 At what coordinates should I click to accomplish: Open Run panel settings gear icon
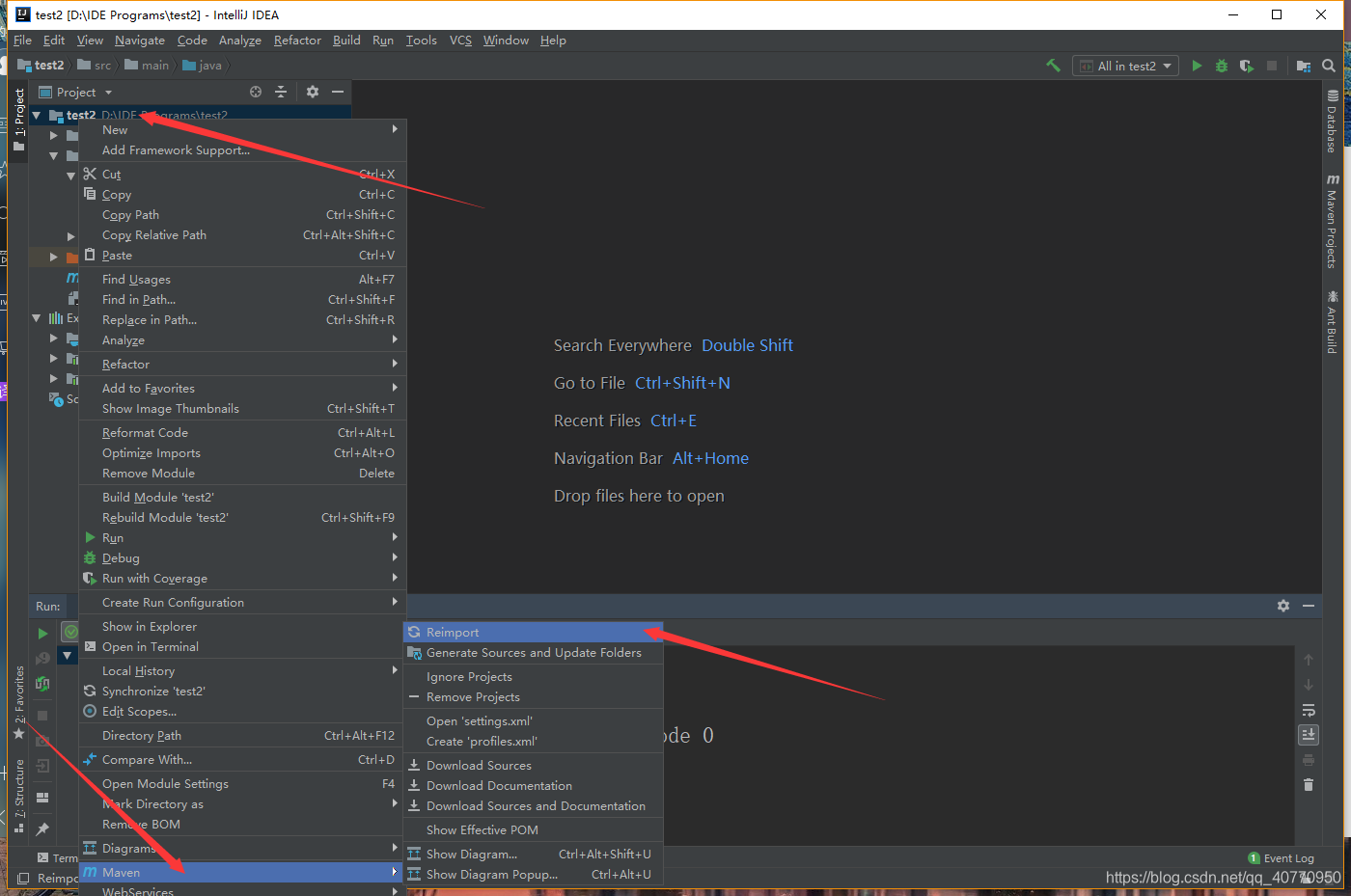1283,606
